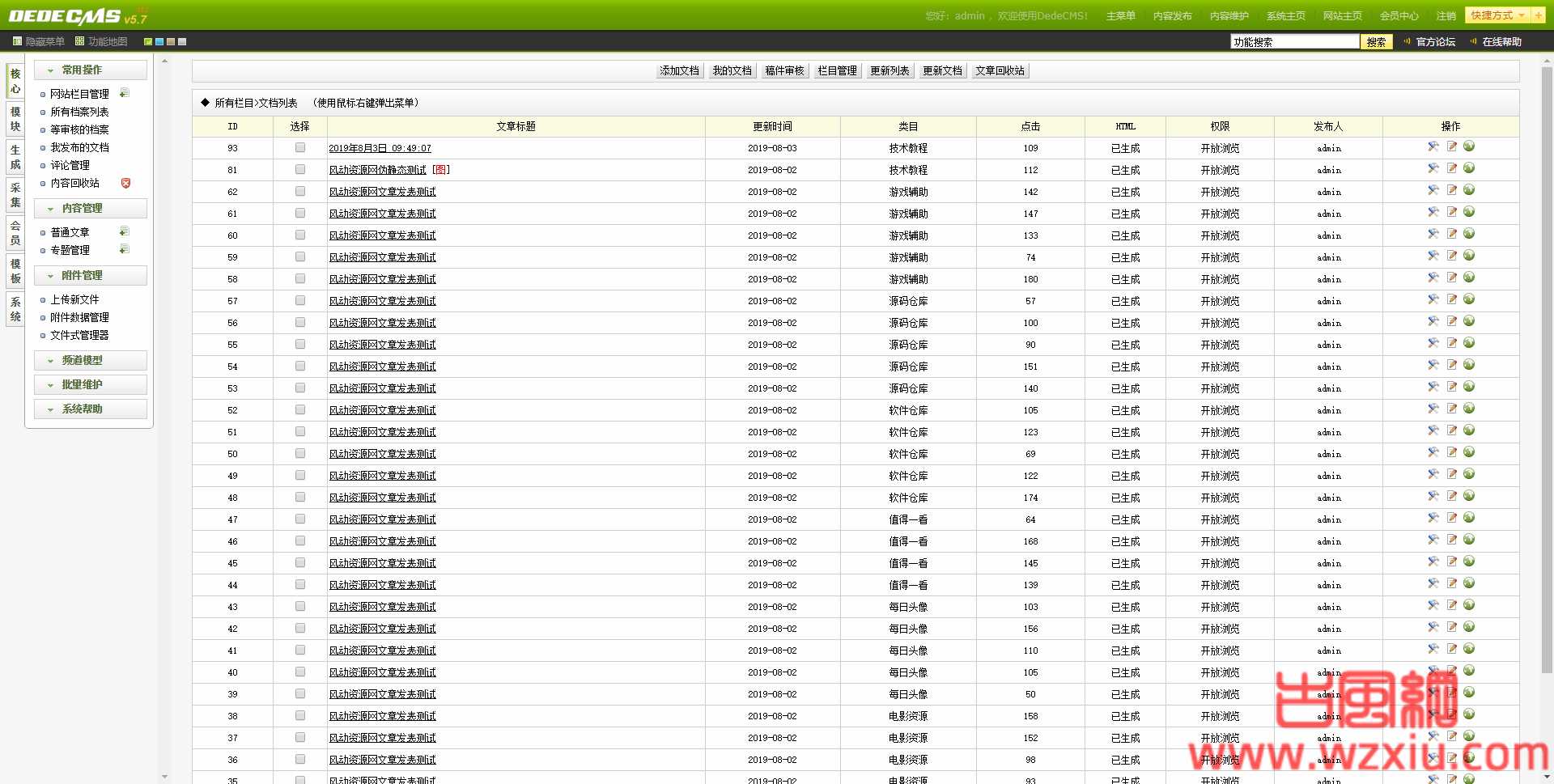The image size is (1554, 784).
Task: Click the green globe preview icon for ID 62
Action: 1469,190
